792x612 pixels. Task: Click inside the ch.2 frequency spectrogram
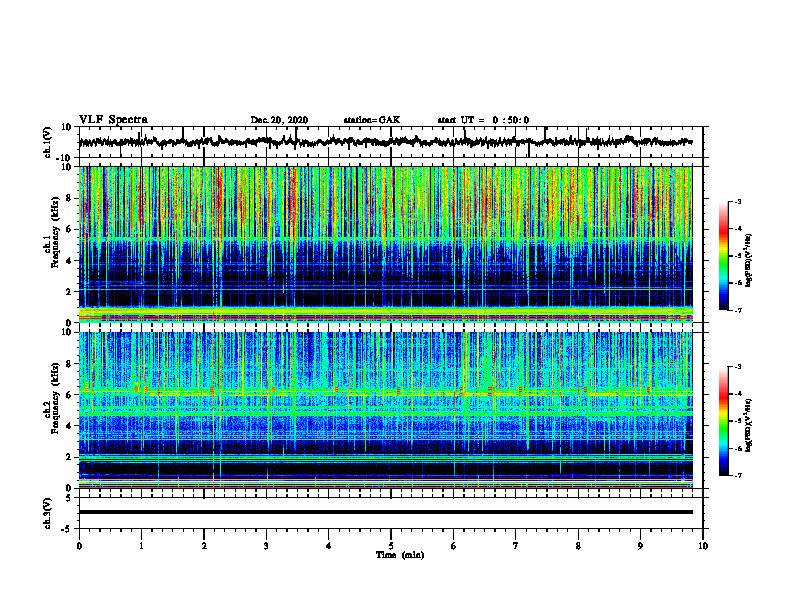pos(385,410)
